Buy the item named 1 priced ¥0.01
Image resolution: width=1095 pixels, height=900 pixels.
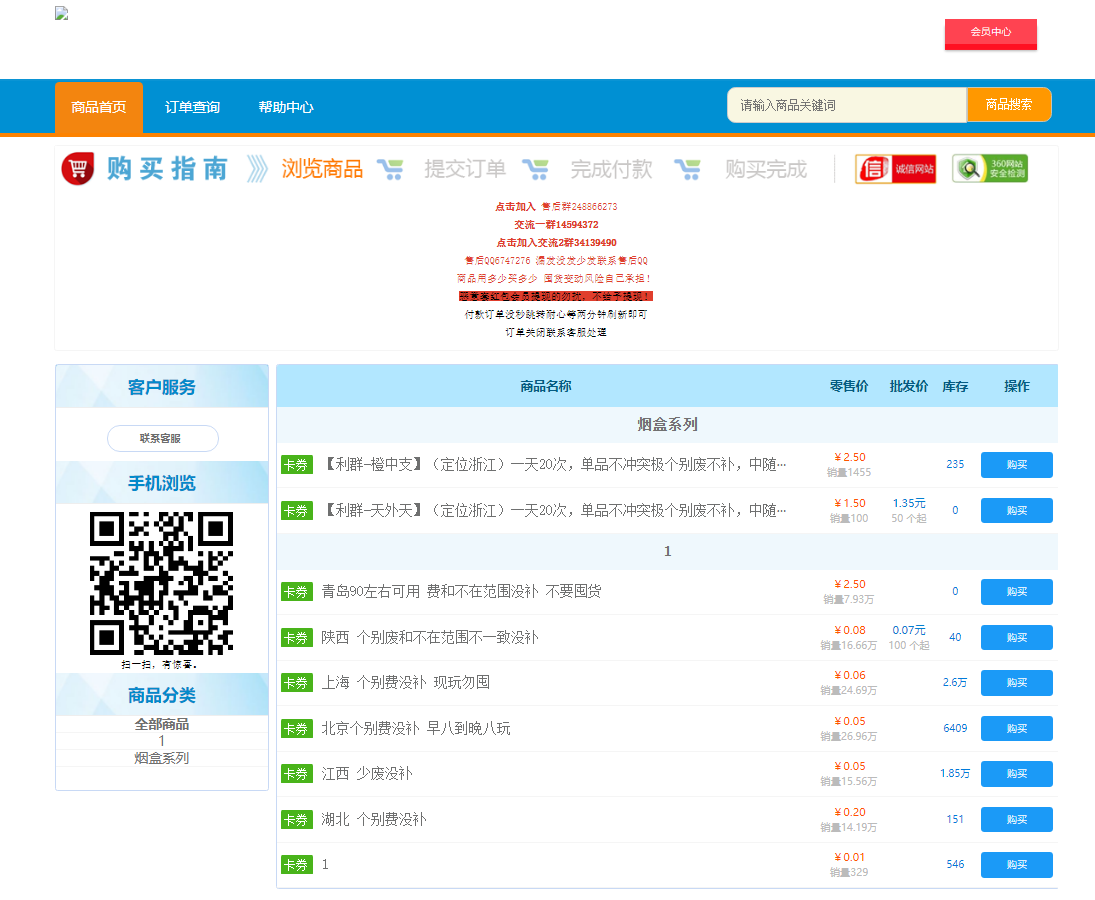coord(1017,864)
